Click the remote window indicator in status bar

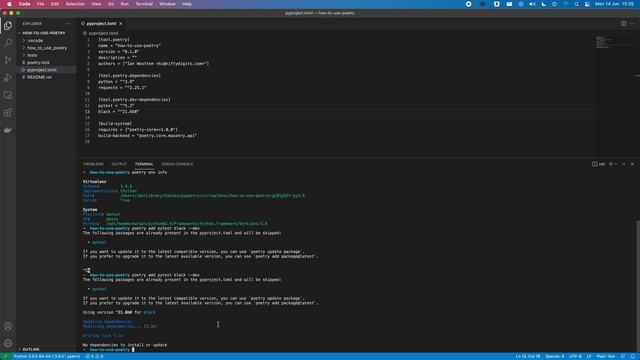(x=5, y=356)
